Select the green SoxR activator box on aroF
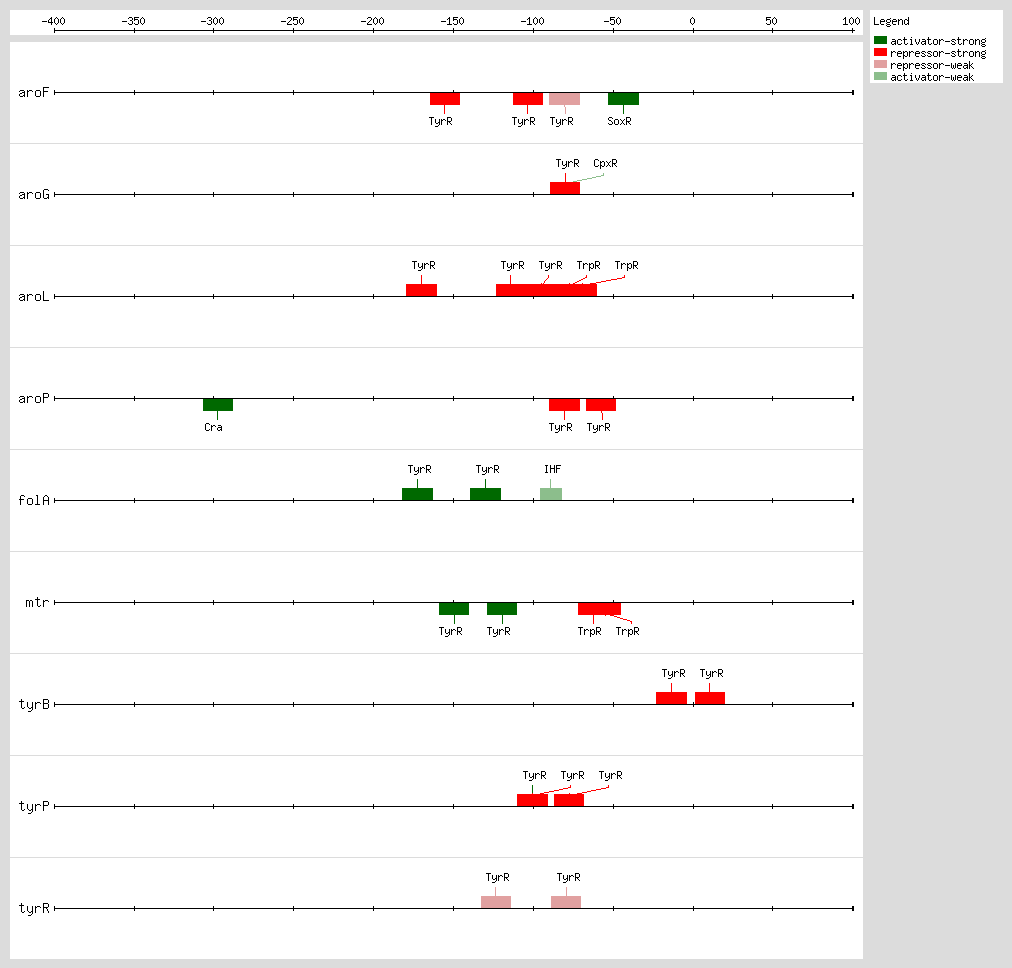 click(623, 99)
